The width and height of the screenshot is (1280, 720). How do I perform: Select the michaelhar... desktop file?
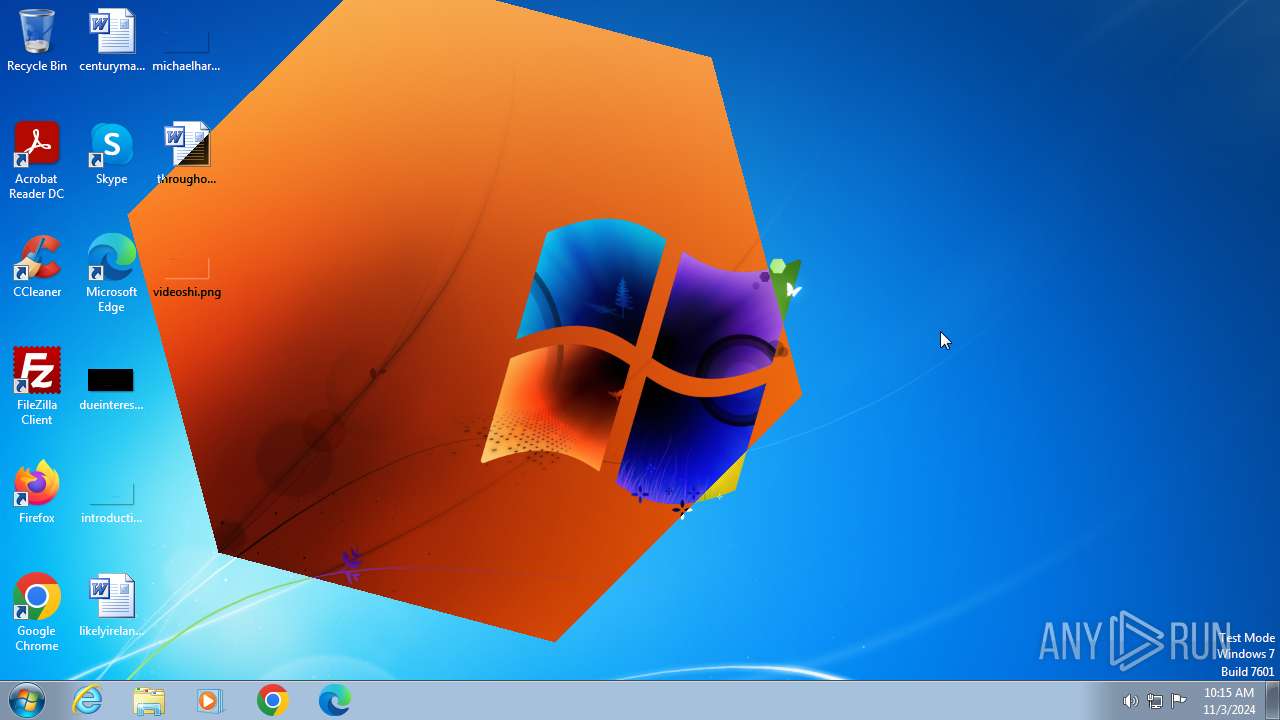click(186, 41)
